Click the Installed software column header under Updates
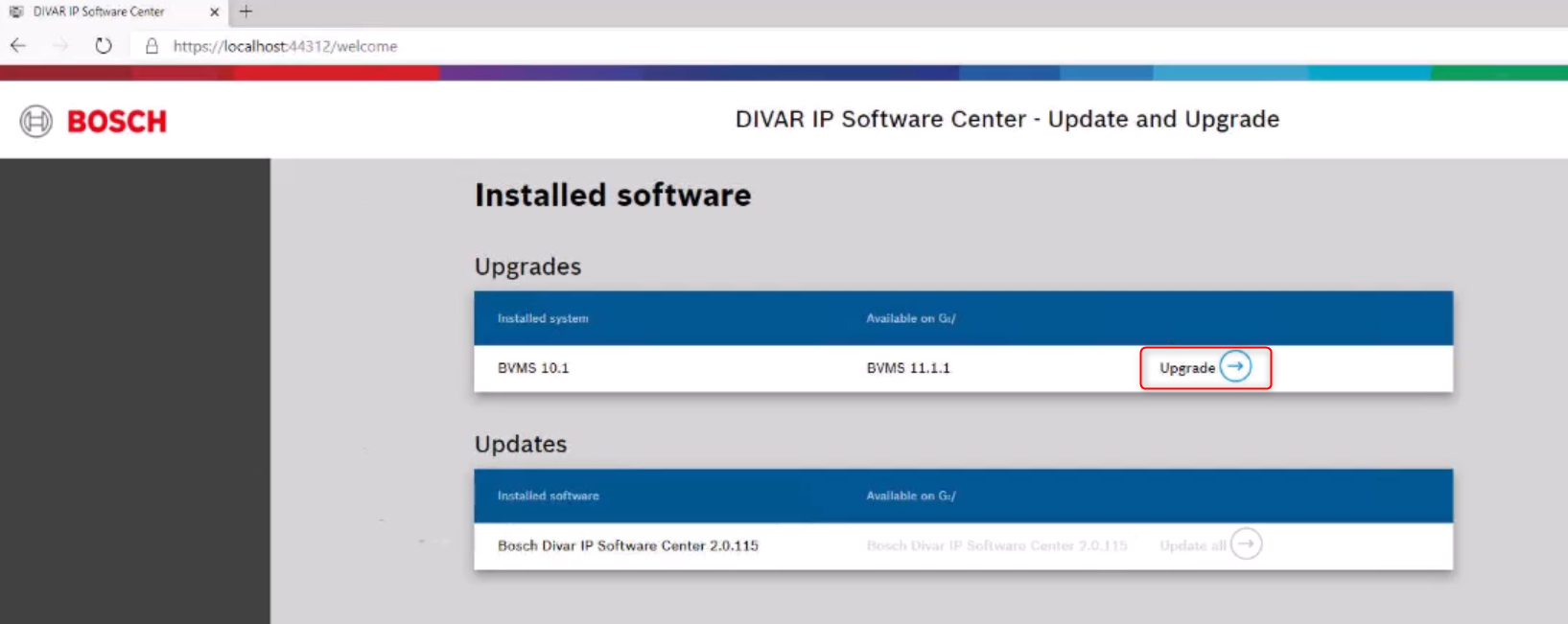 pos(548,496)
